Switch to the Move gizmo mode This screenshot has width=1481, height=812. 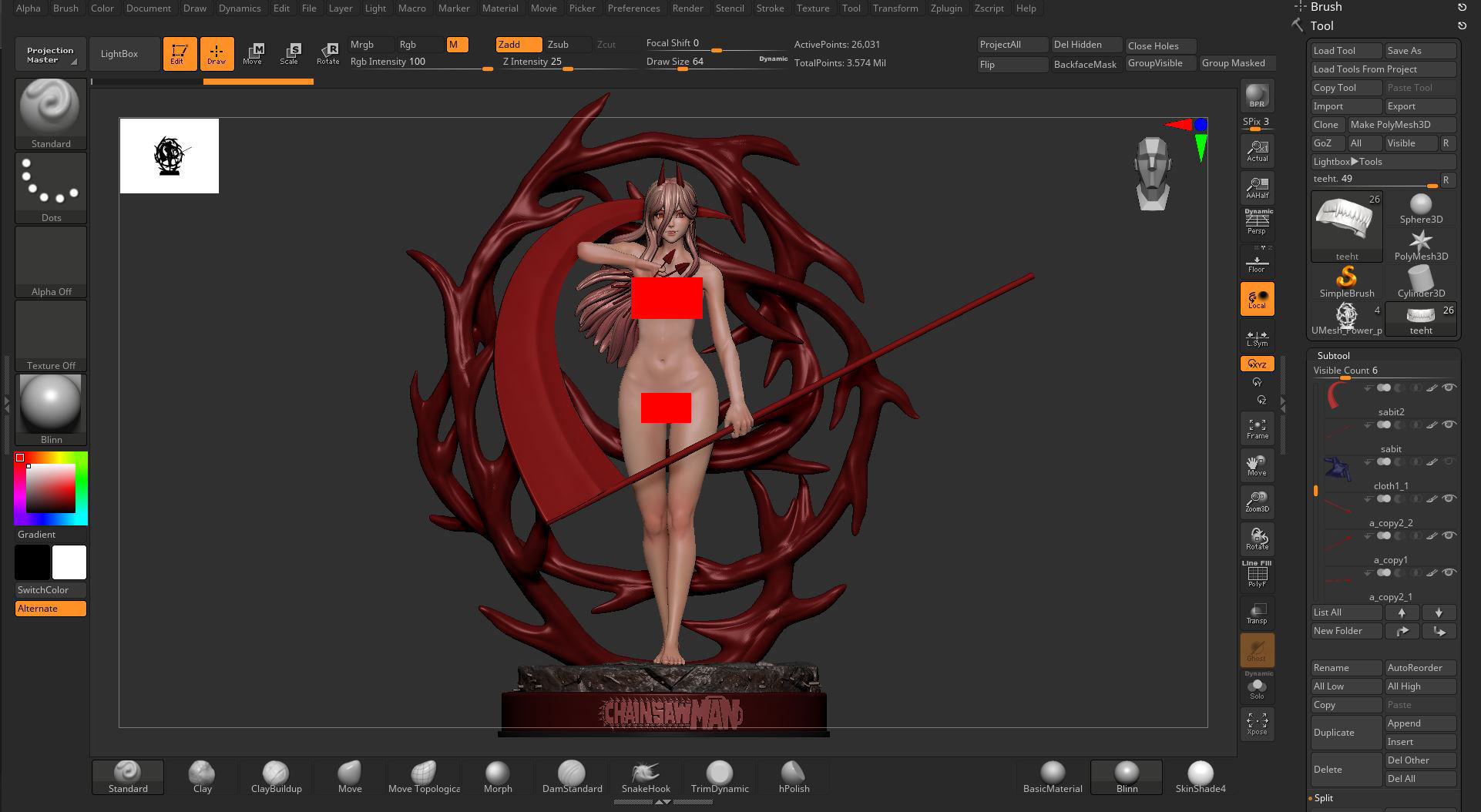[253, 54]
